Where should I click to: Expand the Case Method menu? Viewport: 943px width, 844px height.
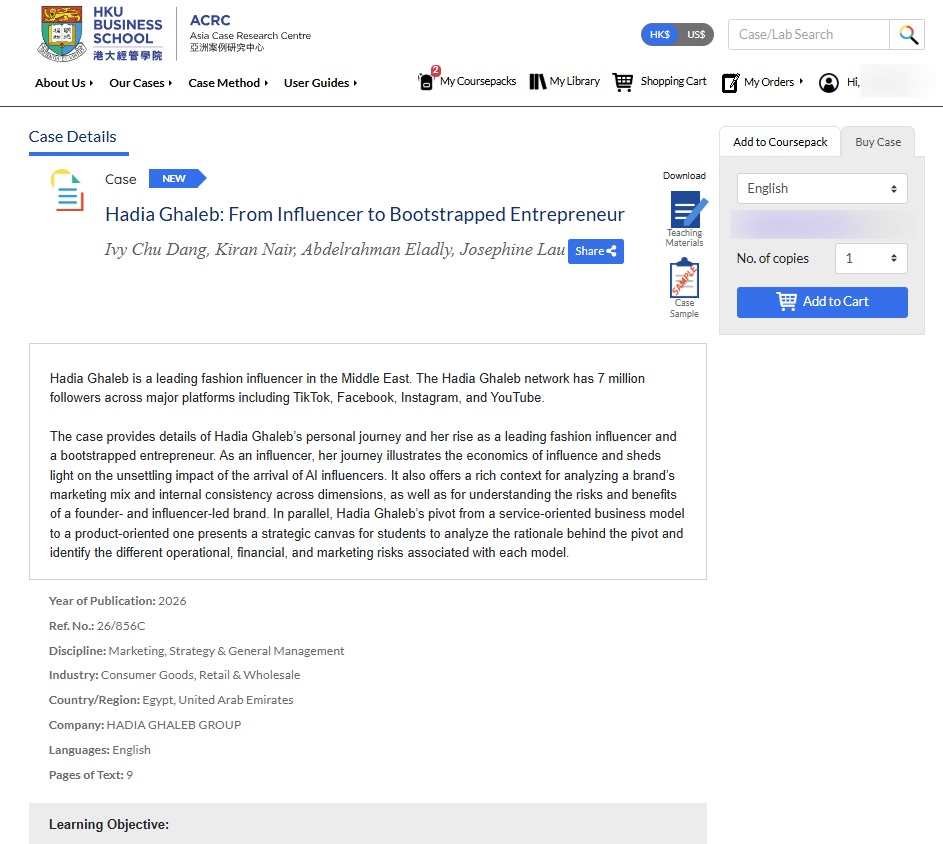pos(228,83)
